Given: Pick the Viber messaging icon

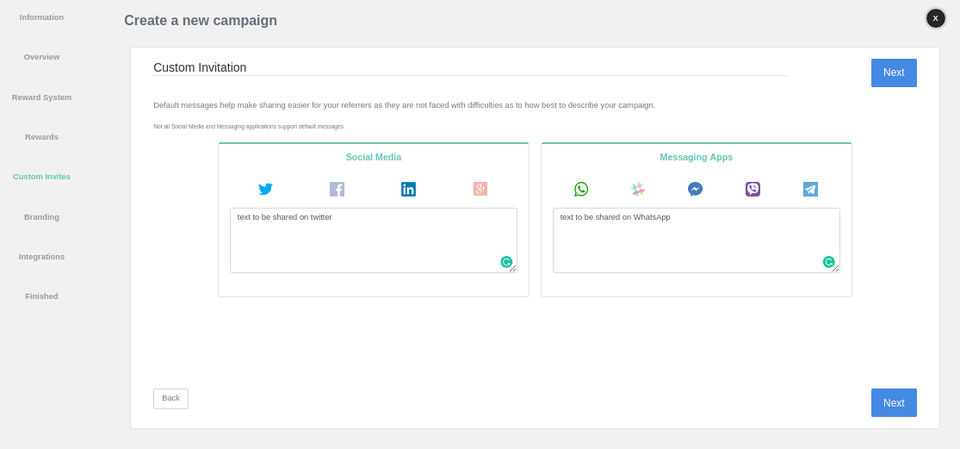Looking at the screenshot, I should (x=753, y=189).
